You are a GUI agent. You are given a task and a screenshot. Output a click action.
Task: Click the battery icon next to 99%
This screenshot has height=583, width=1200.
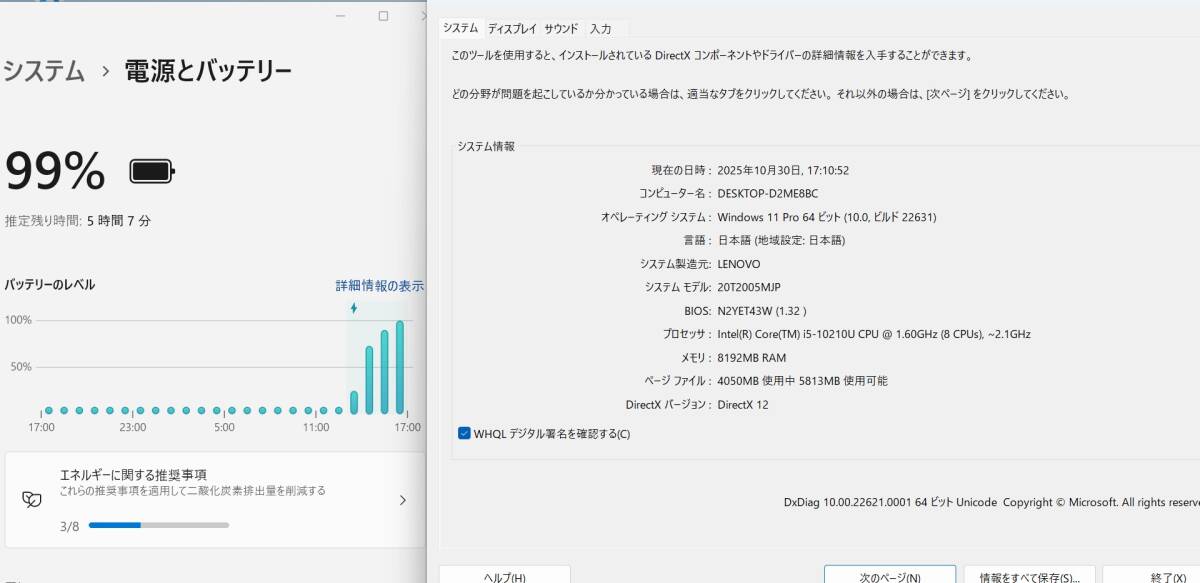(150, 171)
